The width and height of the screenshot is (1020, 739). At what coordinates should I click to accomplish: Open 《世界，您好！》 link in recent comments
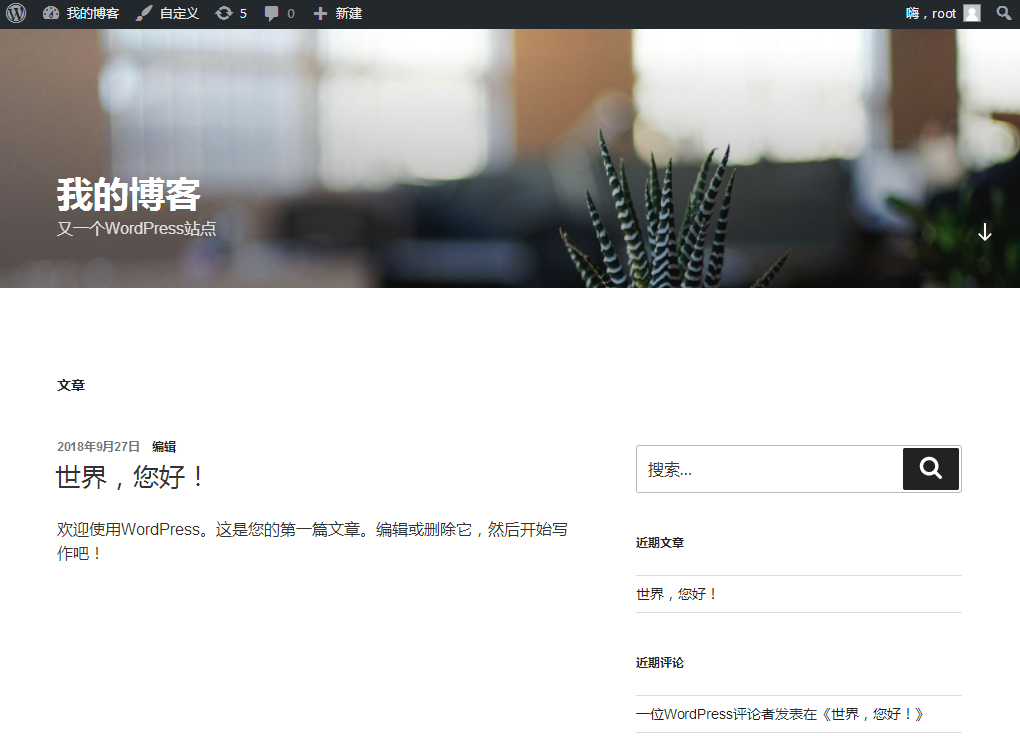pos(874,714)
